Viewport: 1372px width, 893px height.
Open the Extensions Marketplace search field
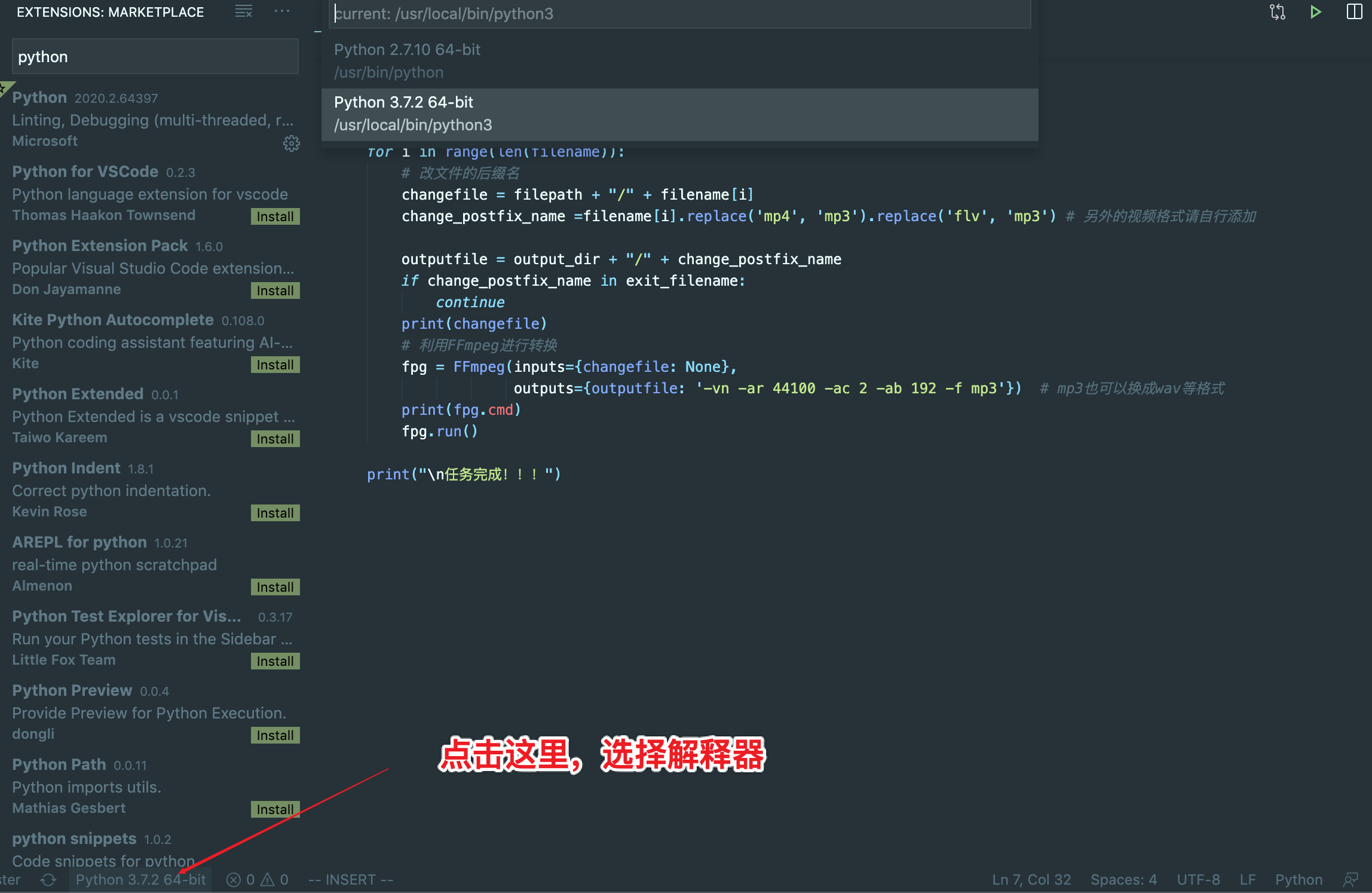154,56
